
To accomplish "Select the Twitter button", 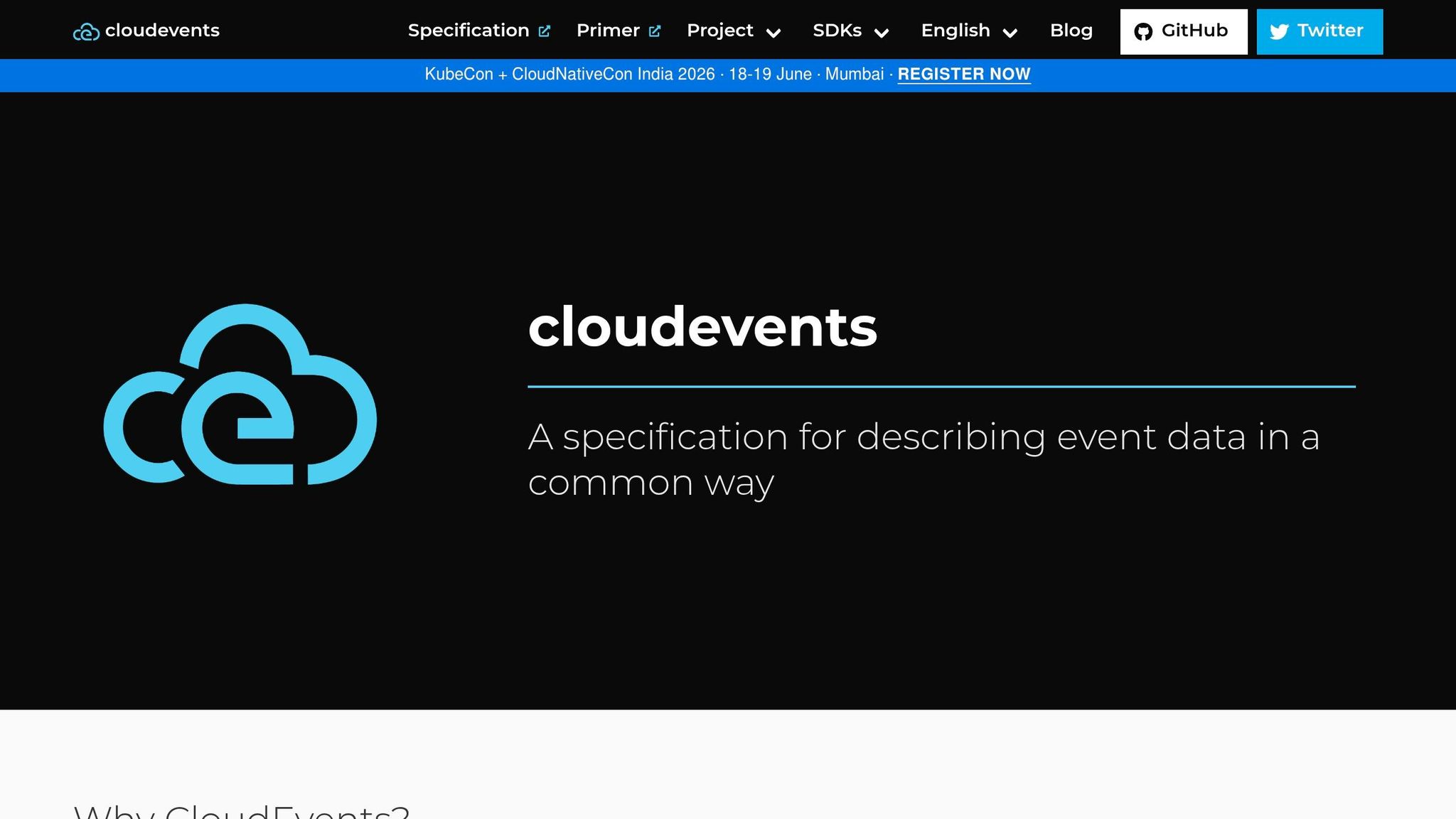I will pos(1319,31).
